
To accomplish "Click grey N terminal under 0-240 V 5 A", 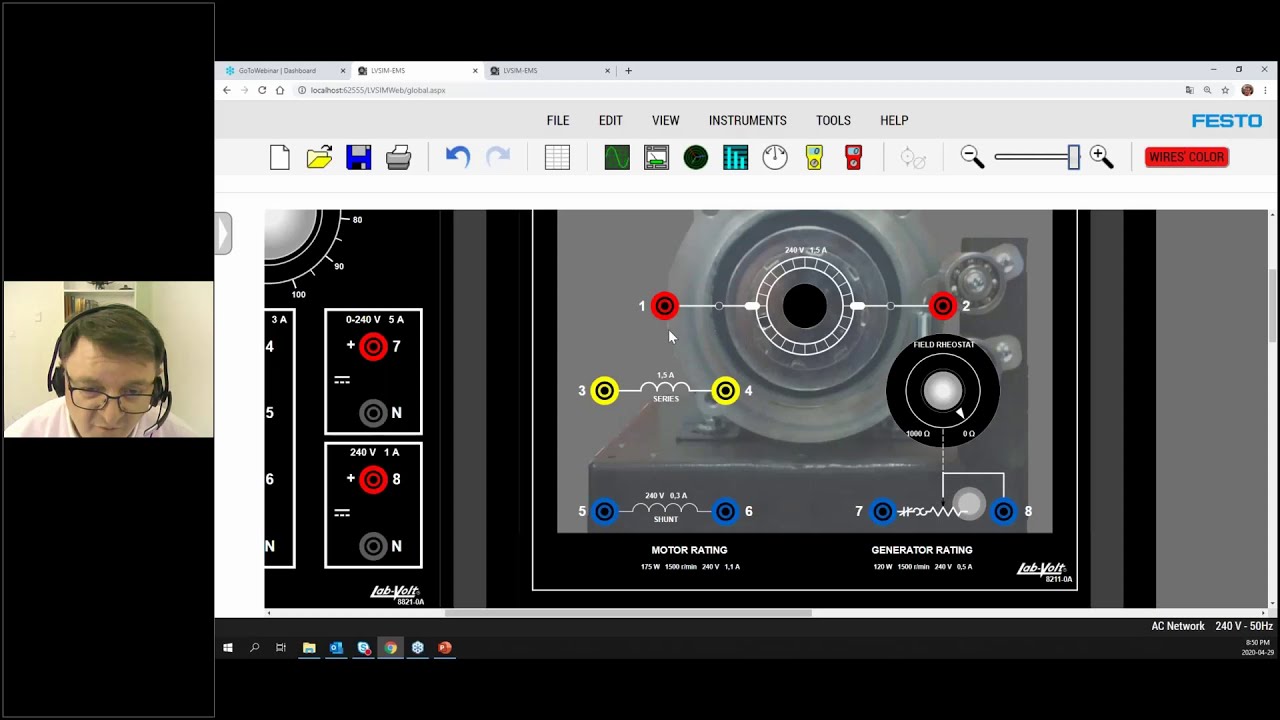I will coord(373,412).
